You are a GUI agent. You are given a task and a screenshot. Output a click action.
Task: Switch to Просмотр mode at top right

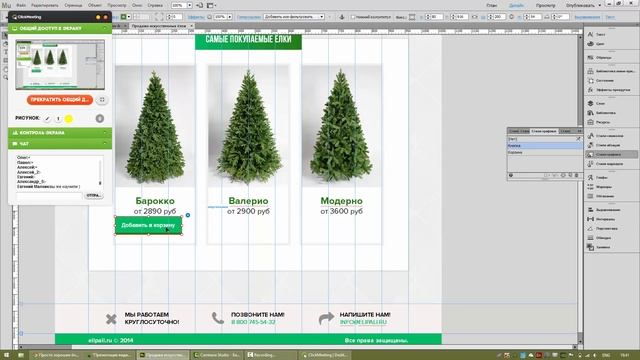pos(545,5)
